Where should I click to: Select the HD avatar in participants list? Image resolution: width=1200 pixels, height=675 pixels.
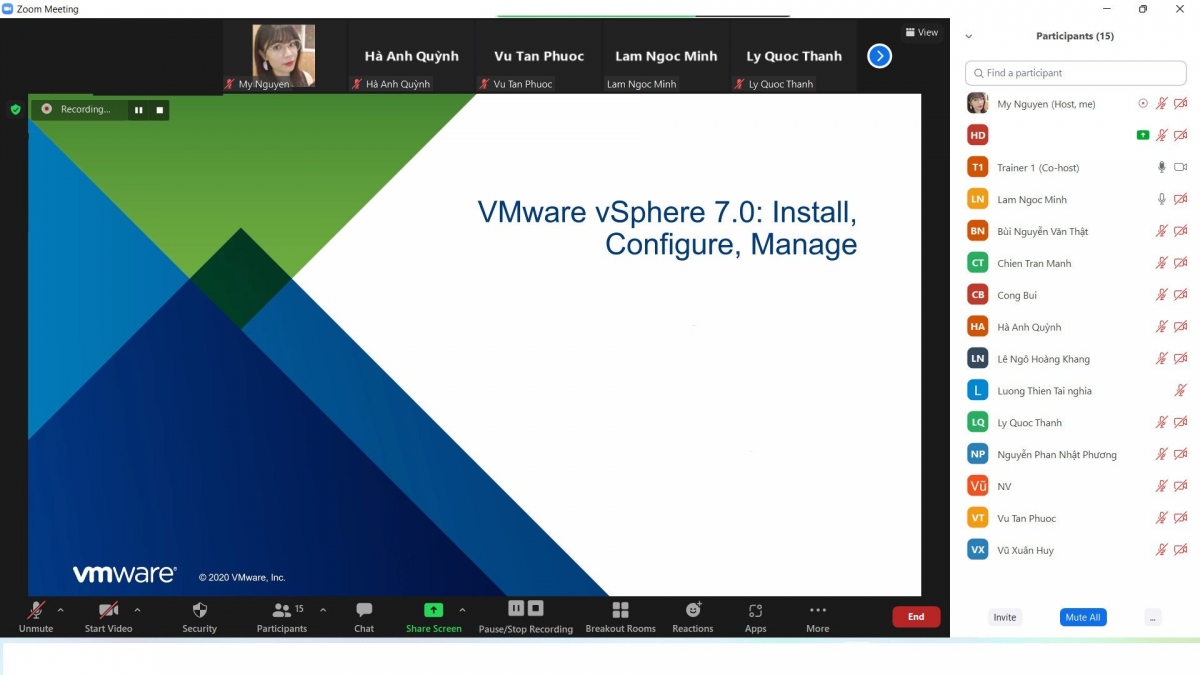click(x=978, y=135)
